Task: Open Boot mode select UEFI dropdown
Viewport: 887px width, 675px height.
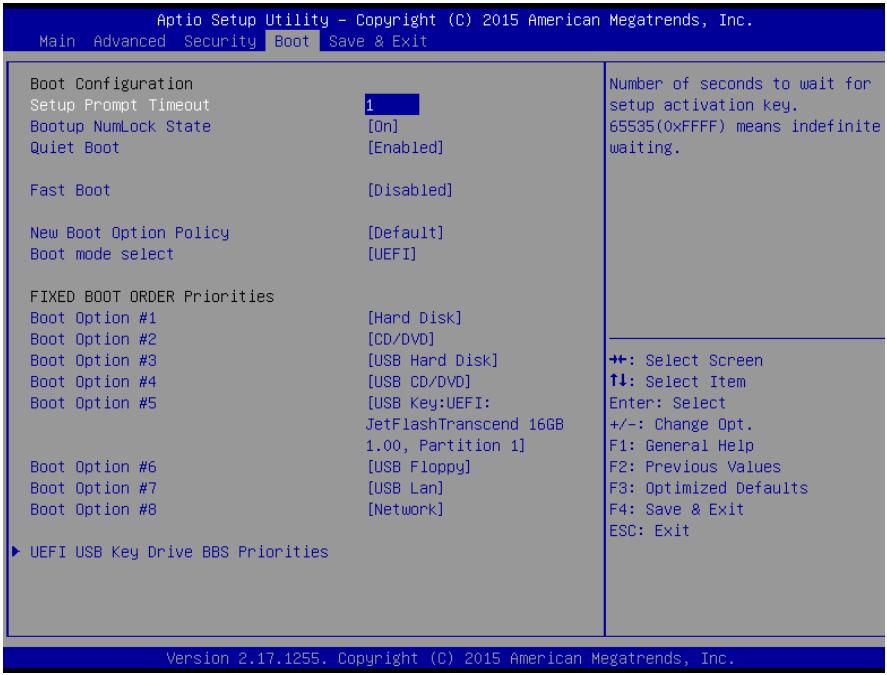Action: coord(392,254)
